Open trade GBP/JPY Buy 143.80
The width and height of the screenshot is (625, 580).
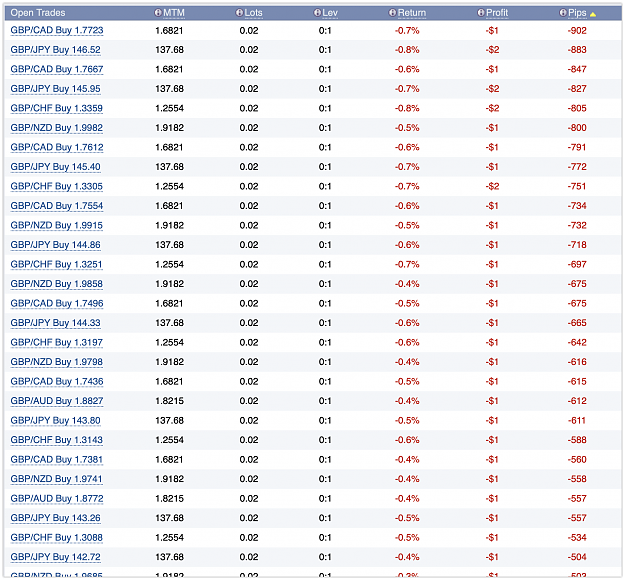pyautogui.click(x=55, y=421)
